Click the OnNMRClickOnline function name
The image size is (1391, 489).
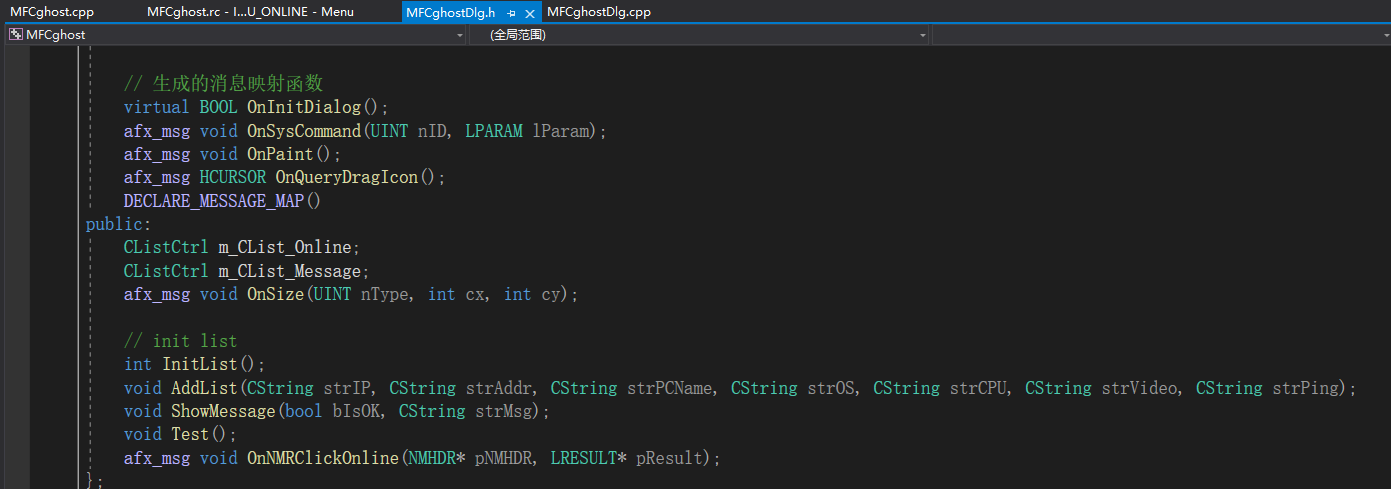[x=323, y=458]
